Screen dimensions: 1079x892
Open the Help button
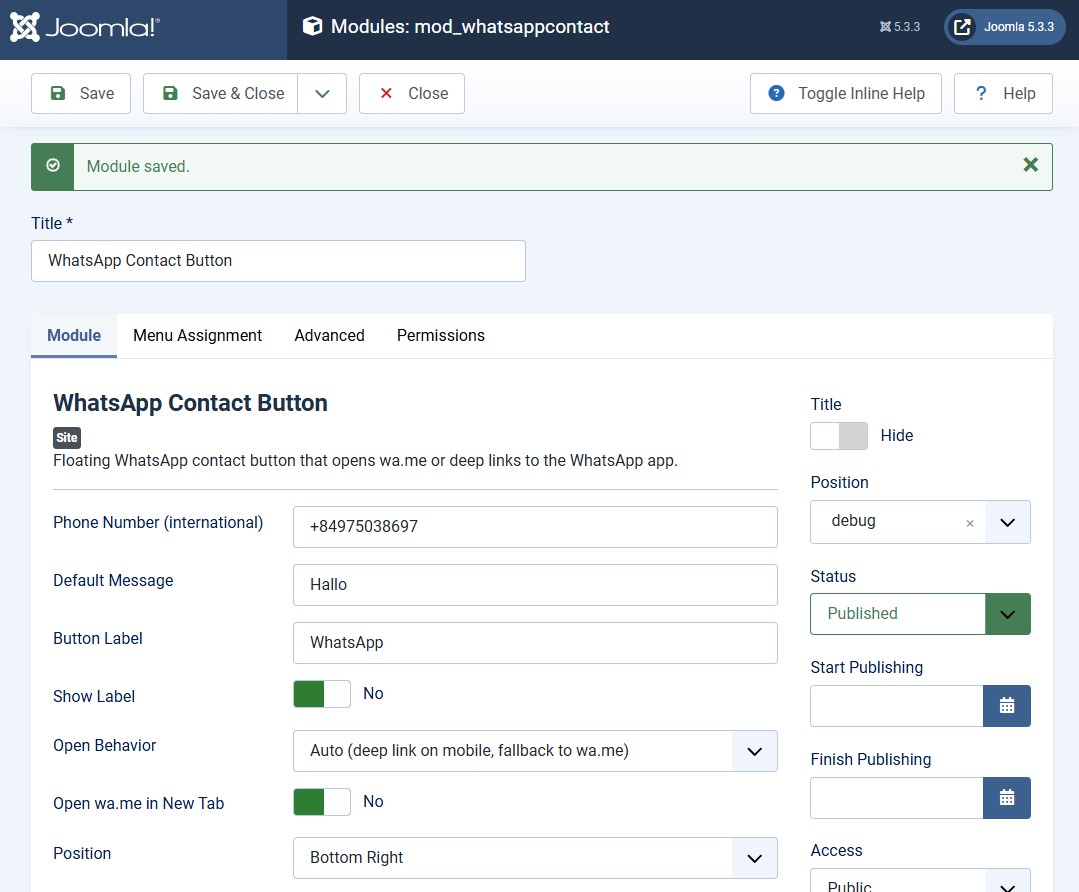1003,94
